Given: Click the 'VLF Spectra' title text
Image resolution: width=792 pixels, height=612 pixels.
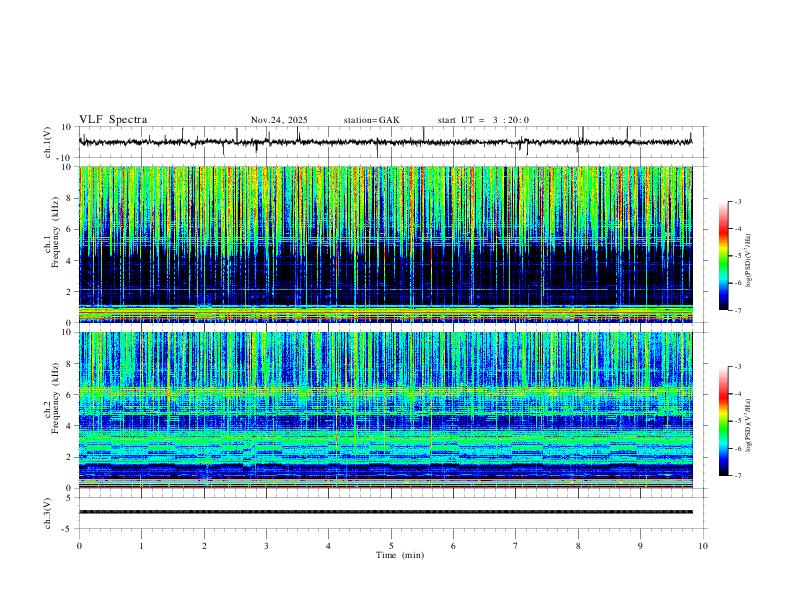Looking at the screenshot, I should (x=113, y=120).
